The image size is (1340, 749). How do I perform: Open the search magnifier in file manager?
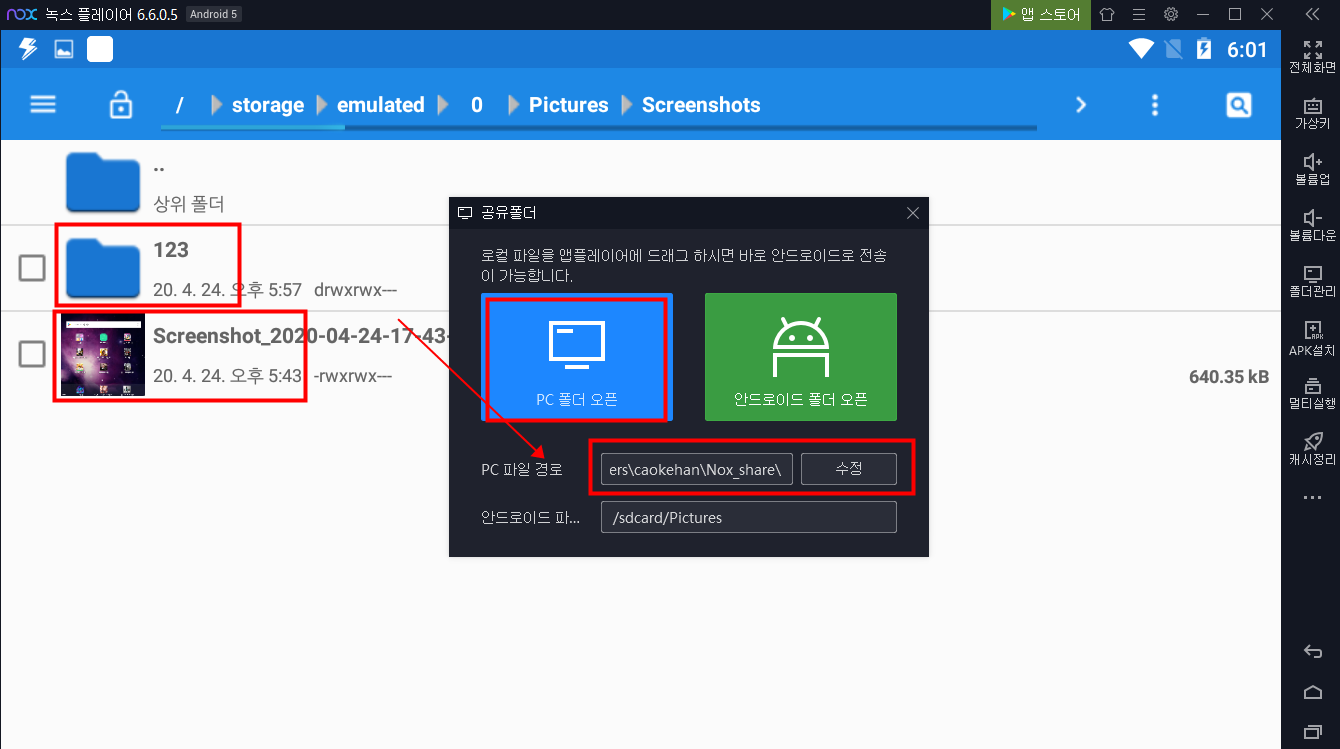(1238, 105)
